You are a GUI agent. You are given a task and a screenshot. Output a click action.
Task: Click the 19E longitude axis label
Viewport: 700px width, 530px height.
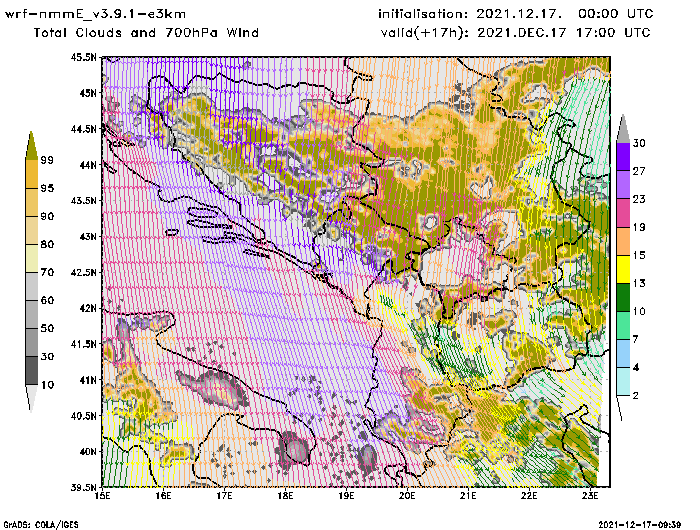(346, 496)
